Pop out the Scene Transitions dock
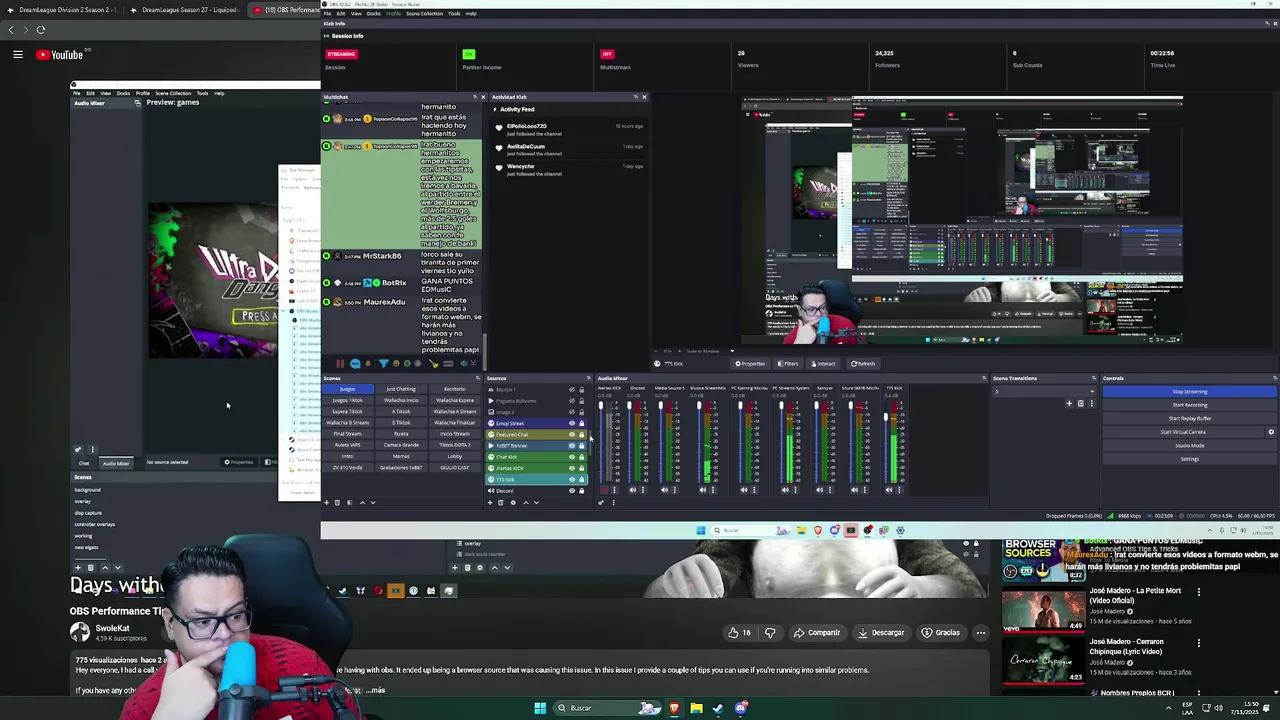1280x720 pixels. point(1094,378)
